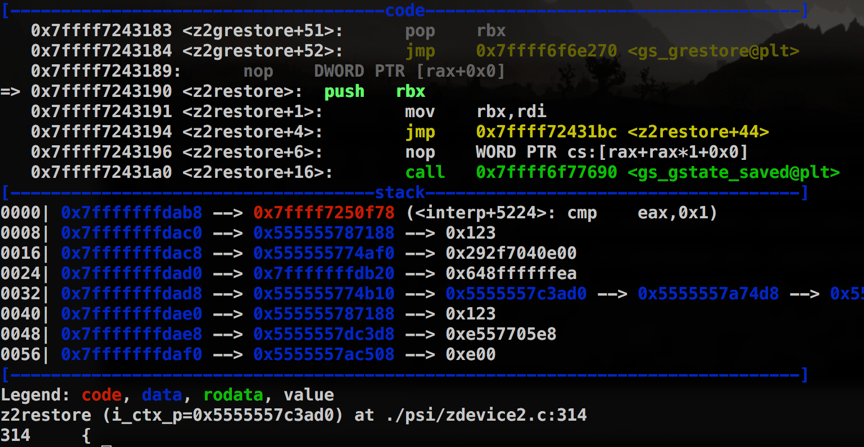Select chained pointer 0x5555557a74d8

click(x=708, y=294)
